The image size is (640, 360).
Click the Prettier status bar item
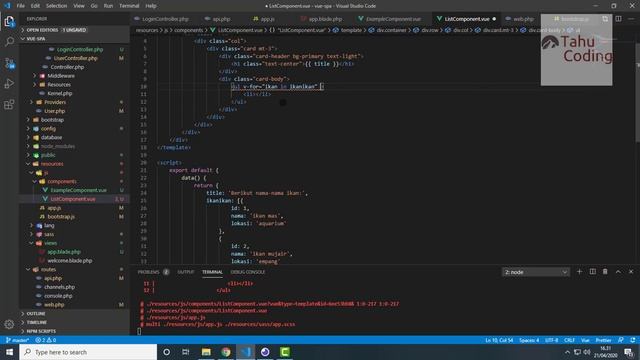tap(603, 340)
